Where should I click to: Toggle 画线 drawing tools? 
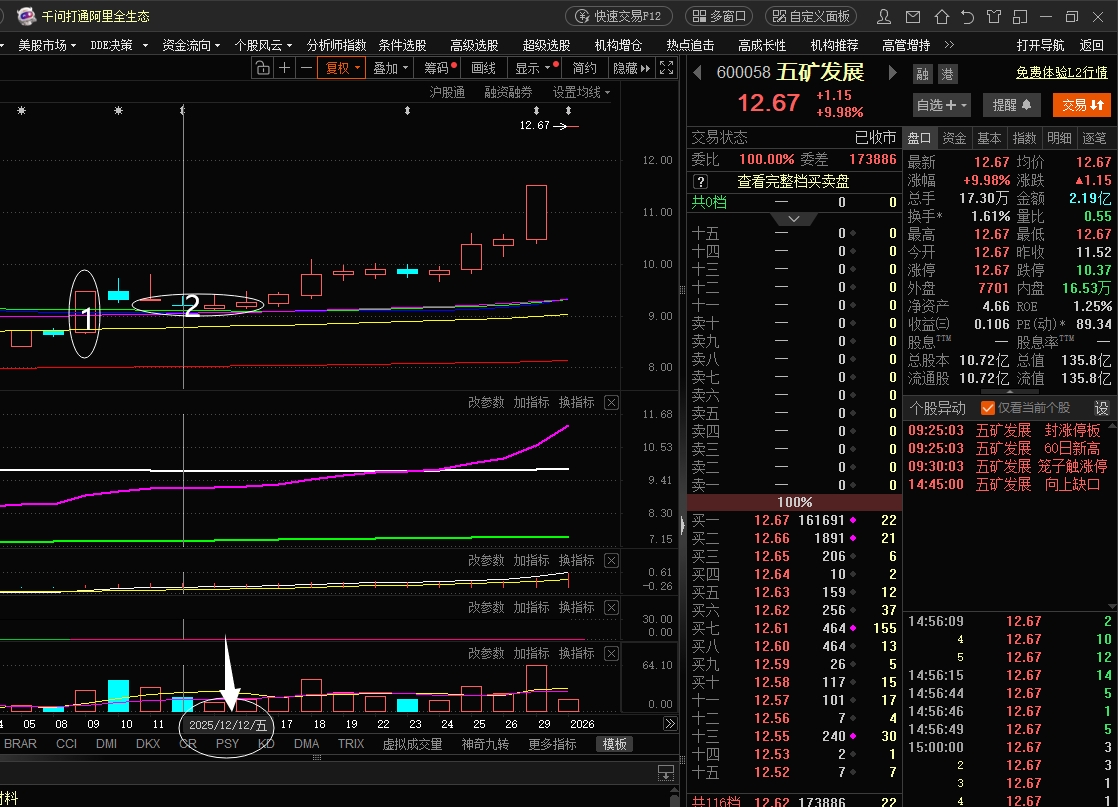point(483,68)
